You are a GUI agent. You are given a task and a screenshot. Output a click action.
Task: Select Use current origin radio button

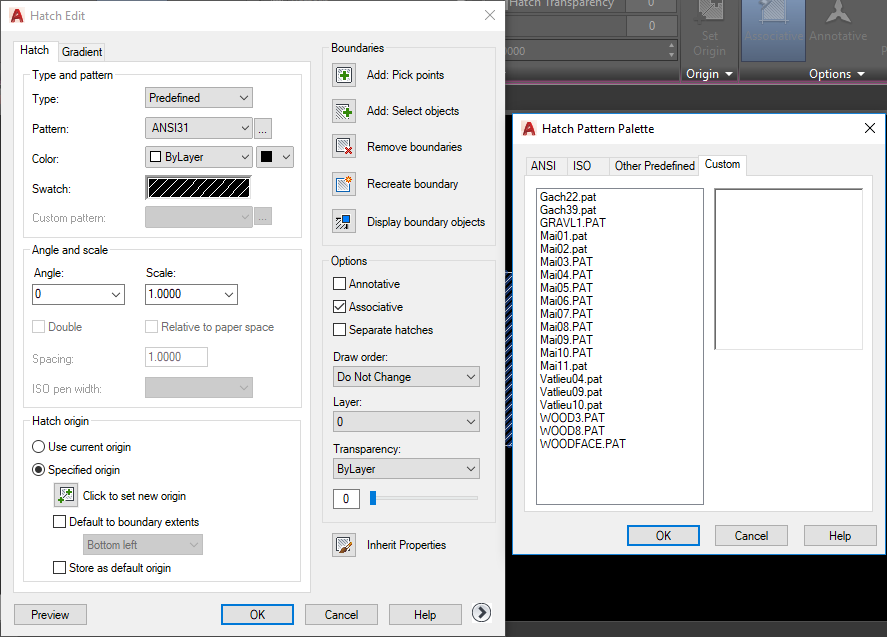click(x=38, y=447)
